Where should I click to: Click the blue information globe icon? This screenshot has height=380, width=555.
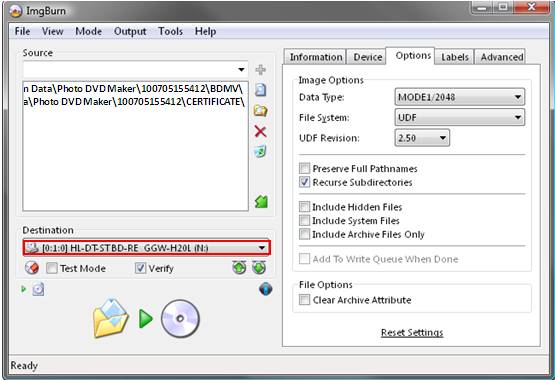pyautogui.click(x=265, y=289)
